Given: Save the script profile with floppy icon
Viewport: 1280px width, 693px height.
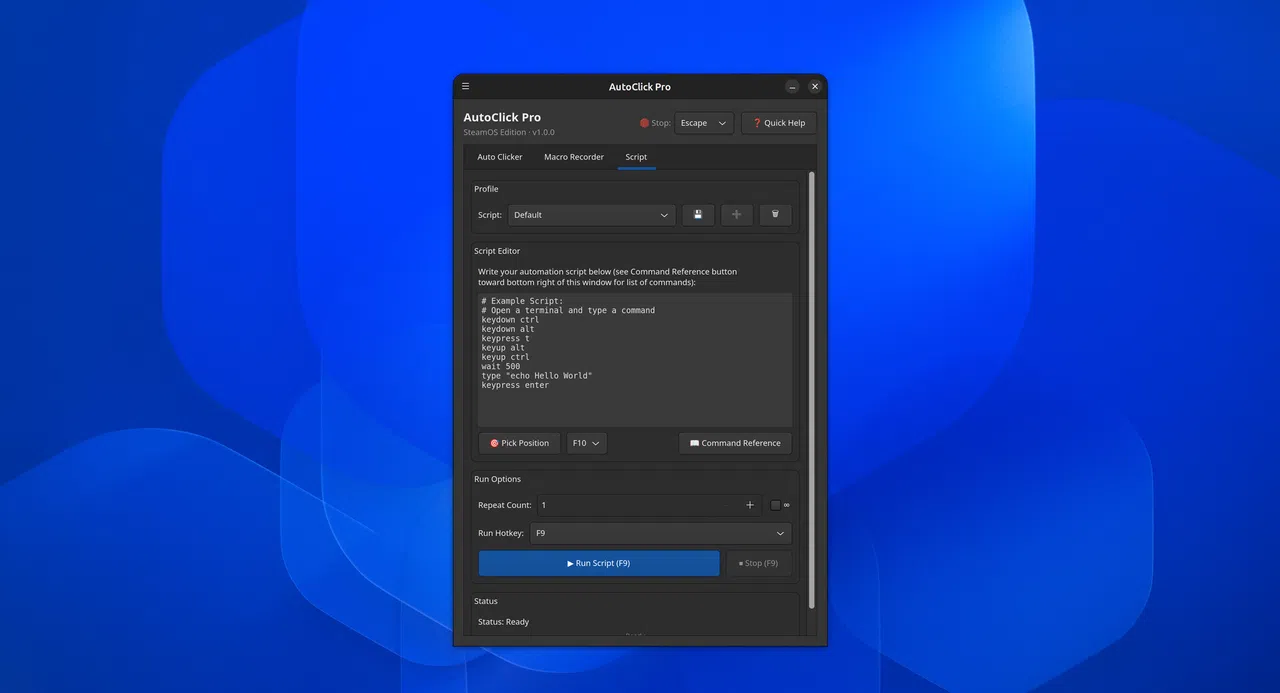Looking at the screenshot, I should point(698,215).
